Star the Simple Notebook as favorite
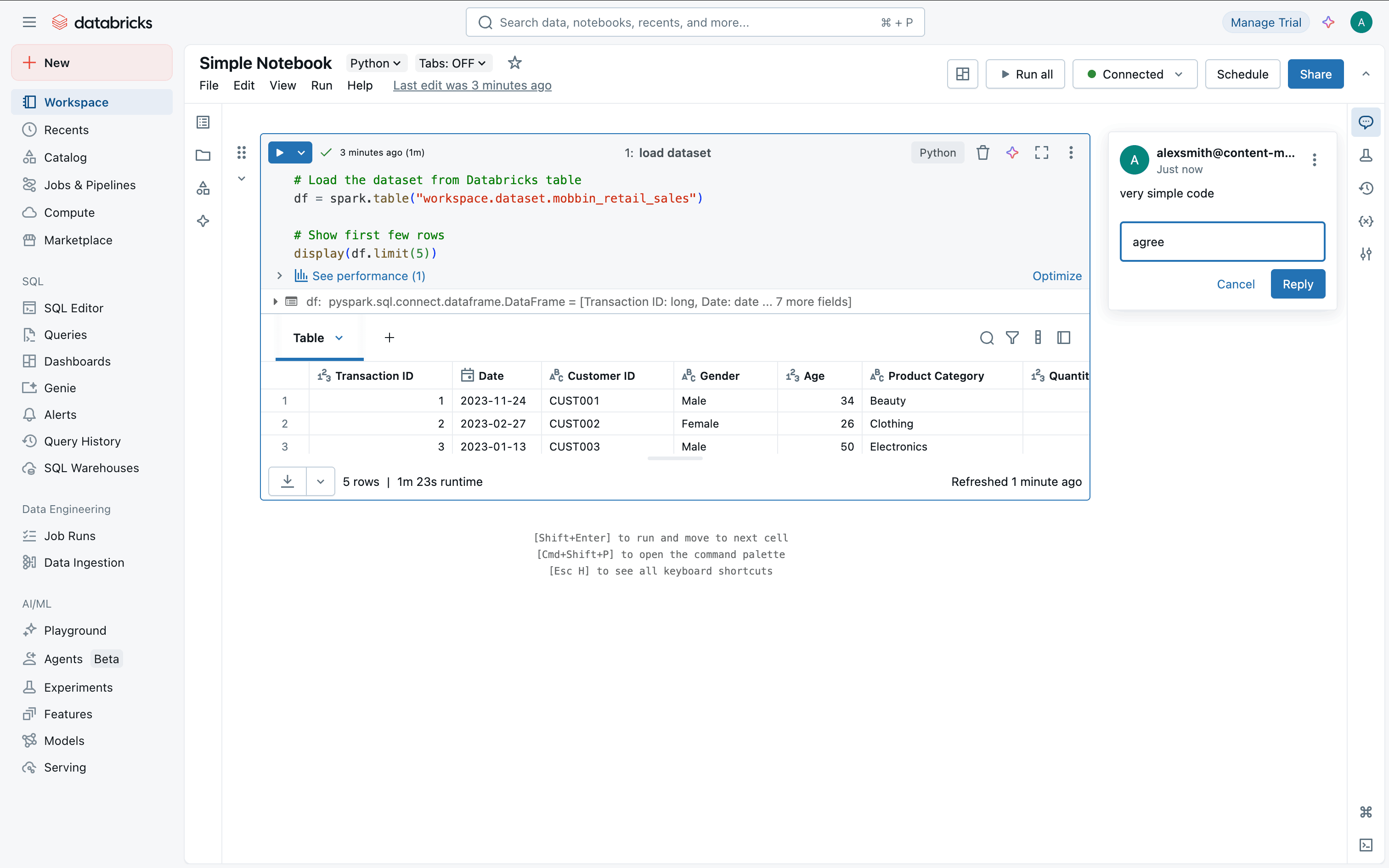This screenshot has height=868, width=1389. tap(514, 62)
